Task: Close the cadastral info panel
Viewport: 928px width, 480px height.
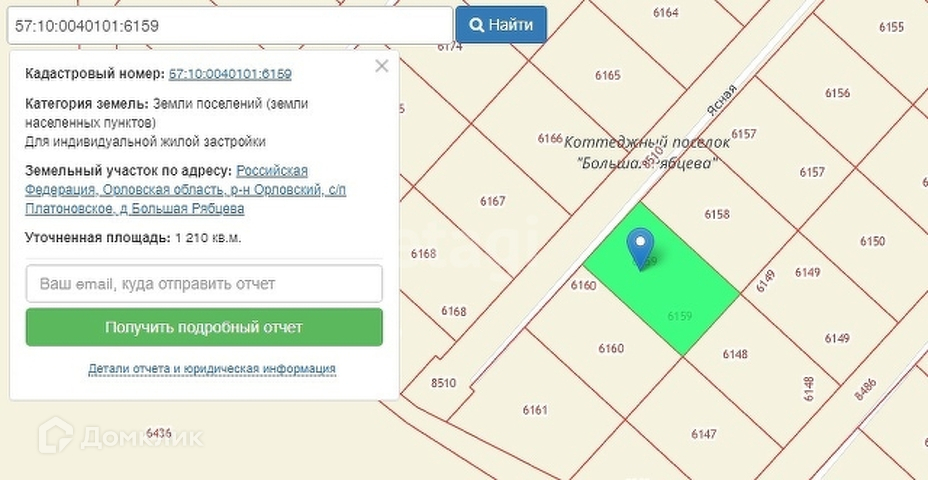Action: coord(381,67)
